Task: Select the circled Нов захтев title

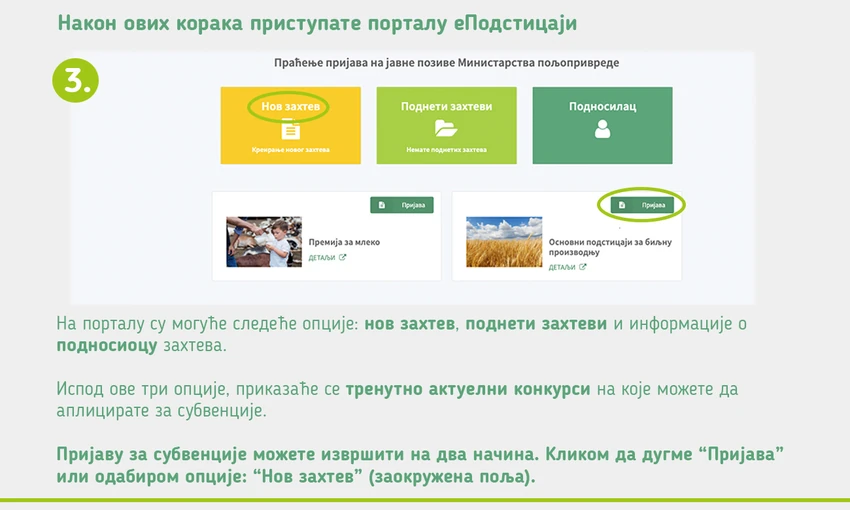Action: click(291, 106)
